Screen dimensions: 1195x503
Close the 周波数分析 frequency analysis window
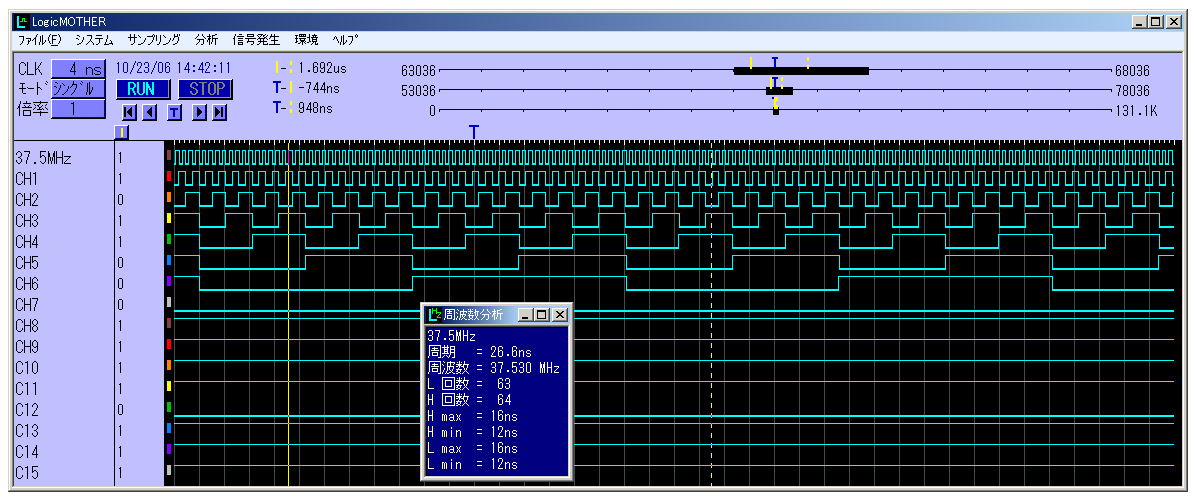click(560, 314)
